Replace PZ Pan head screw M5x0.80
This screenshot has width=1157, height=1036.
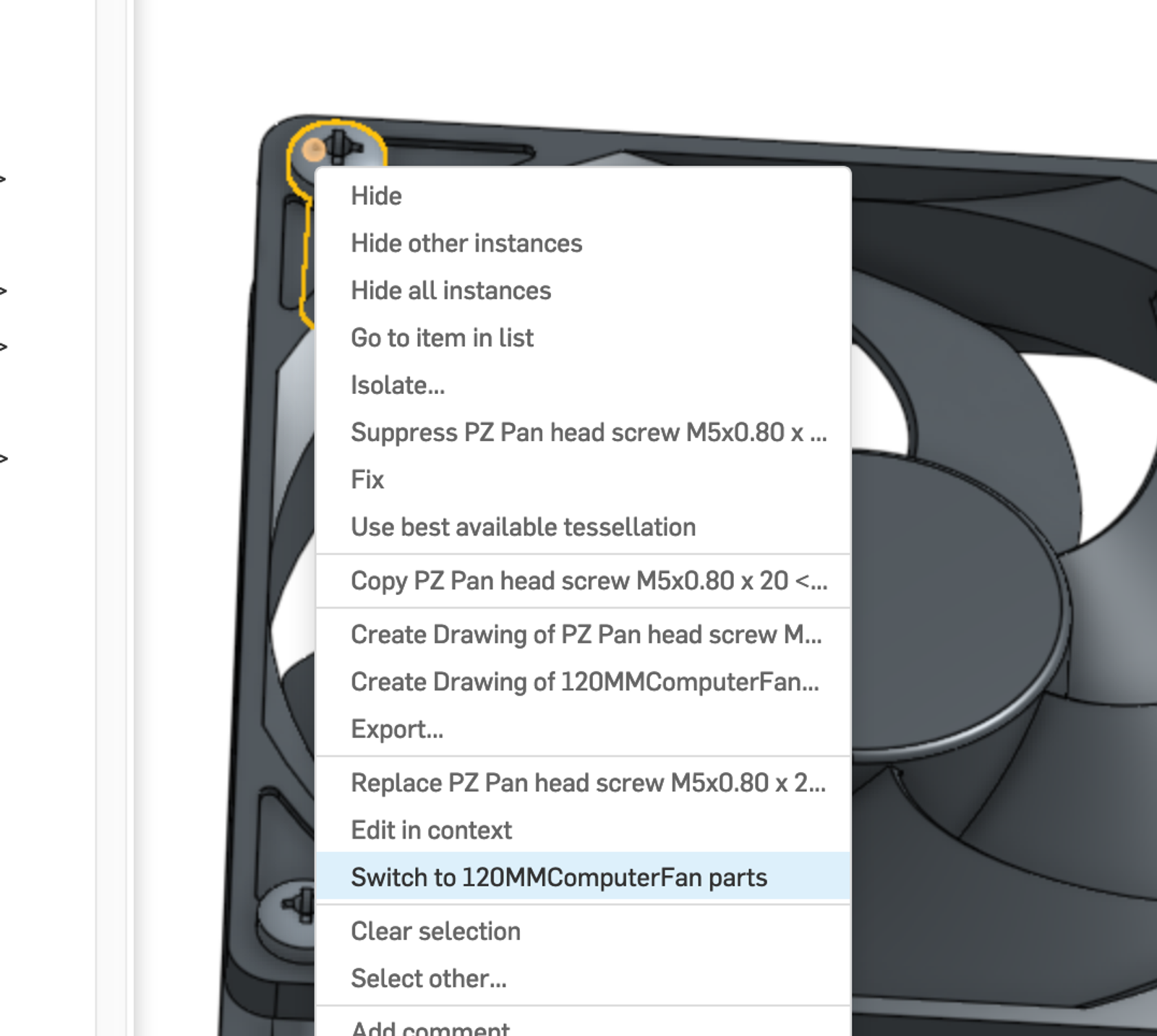tap(583, 783)
